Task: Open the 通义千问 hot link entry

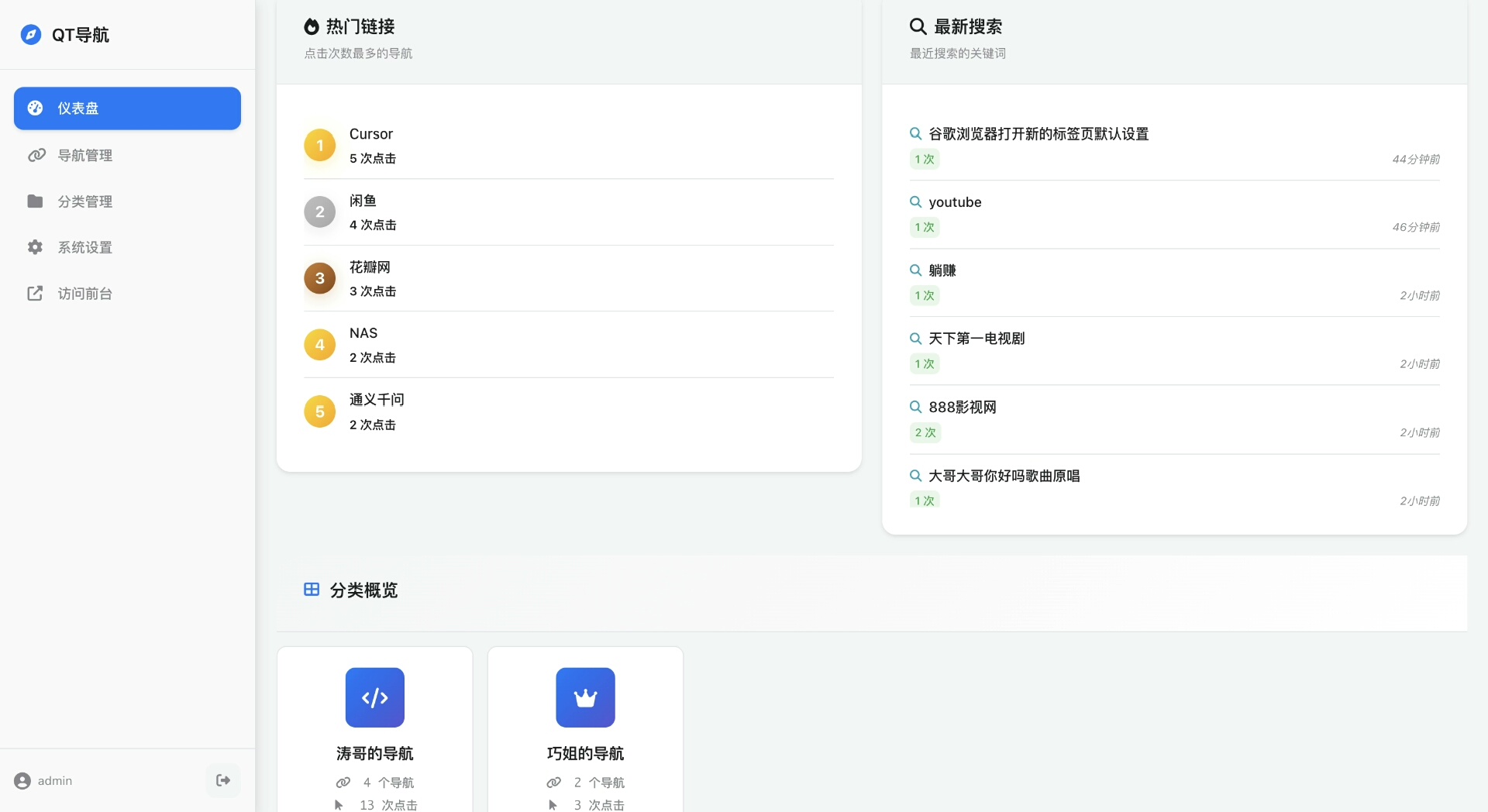Action: [377, 400]
